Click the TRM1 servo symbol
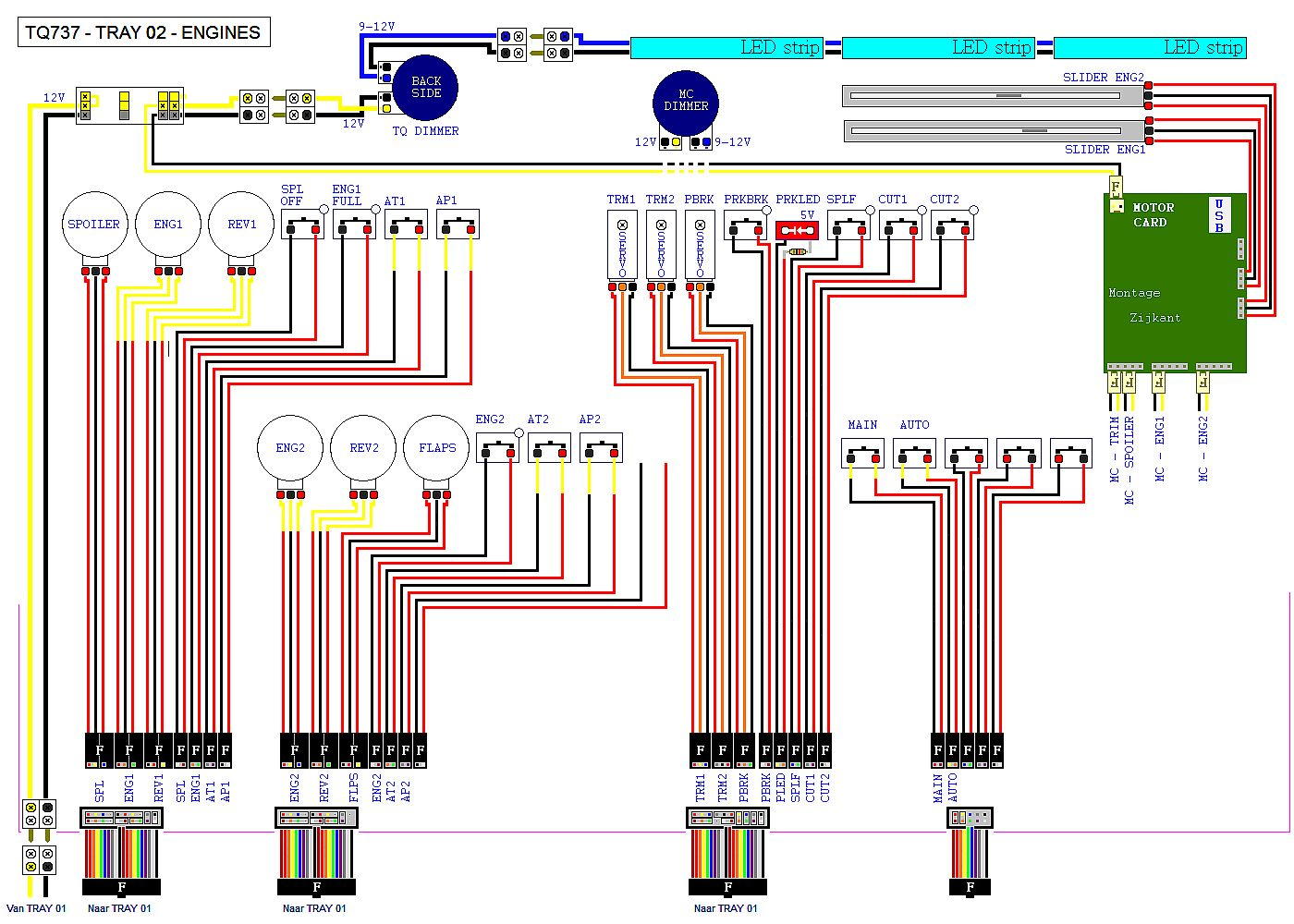The width and height of the screenshot is (1294, 924). coord(622,245)
